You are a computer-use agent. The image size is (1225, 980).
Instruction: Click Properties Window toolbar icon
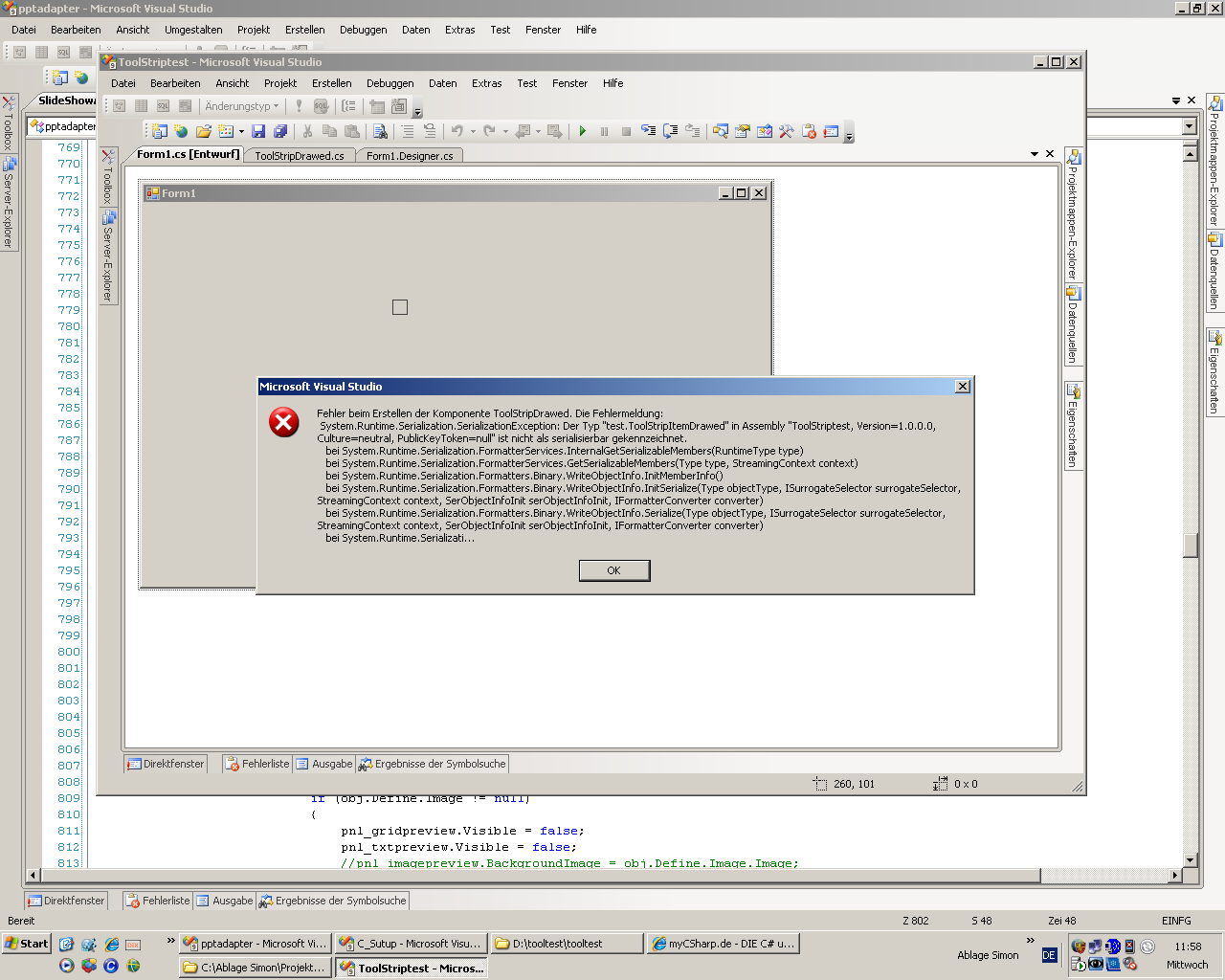(742, 131)
